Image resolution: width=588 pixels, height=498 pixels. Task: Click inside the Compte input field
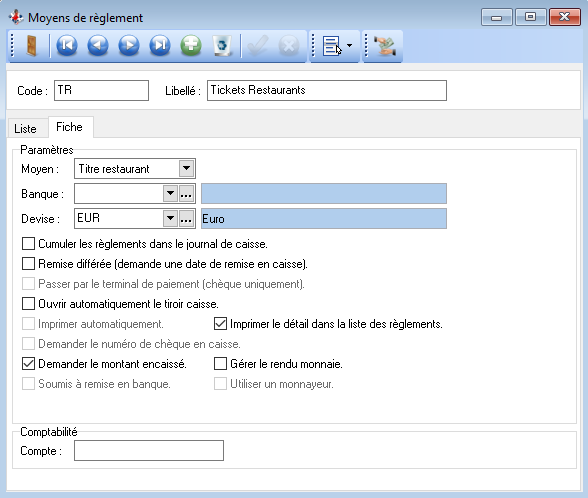click(x=149, y=450)
